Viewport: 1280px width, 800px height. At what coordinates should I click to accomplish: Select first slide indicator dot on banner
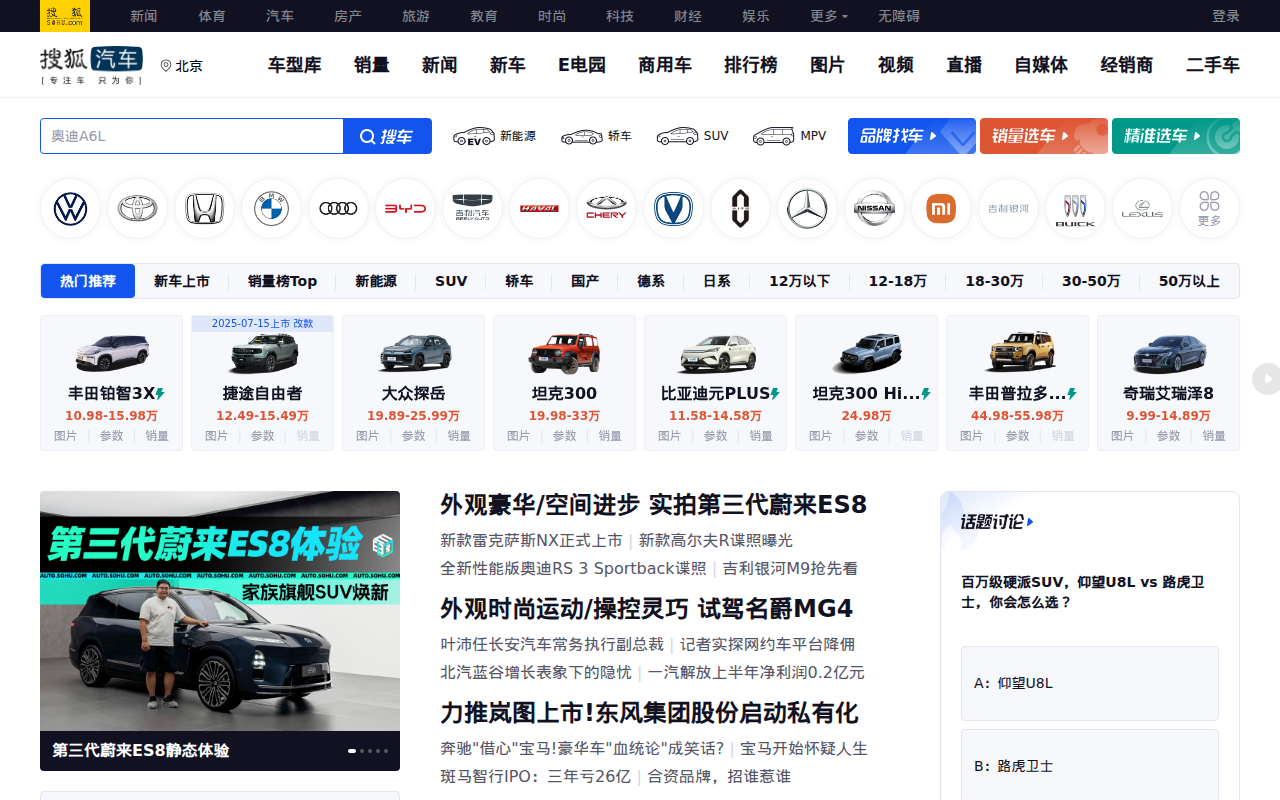[351, 750]
